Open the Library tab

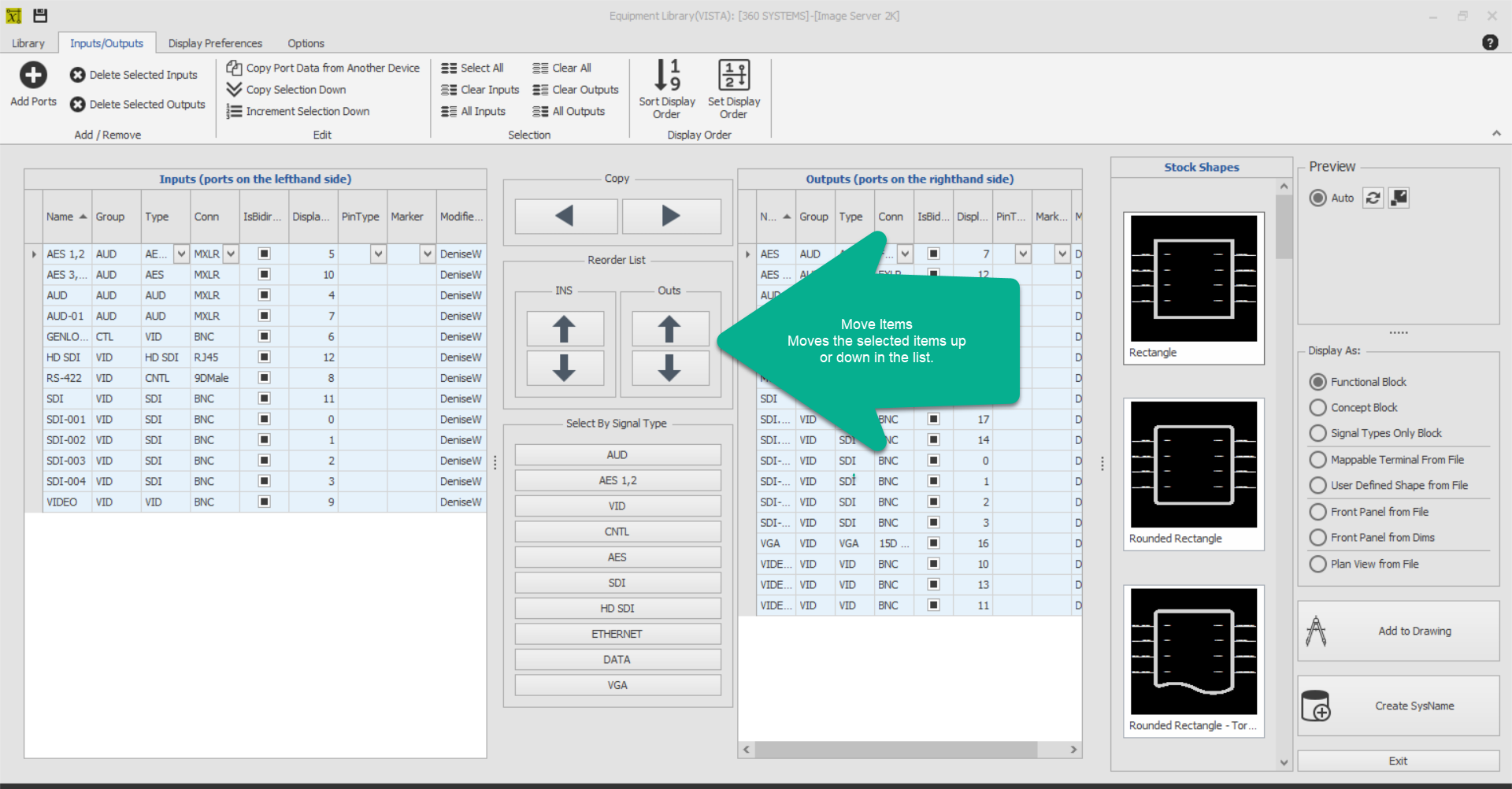(28, 43)
